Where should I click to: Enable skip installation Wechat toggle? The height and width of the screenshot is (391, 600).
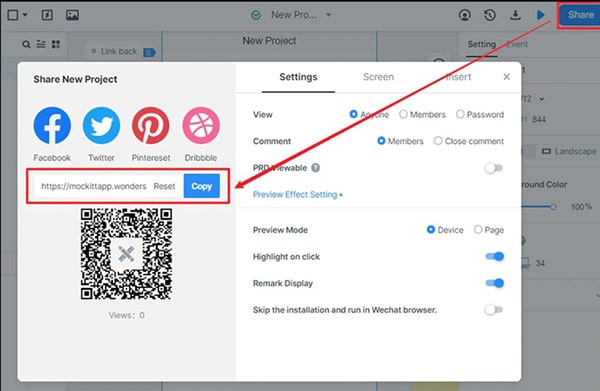pyautogui.click(x=494, y=310)
